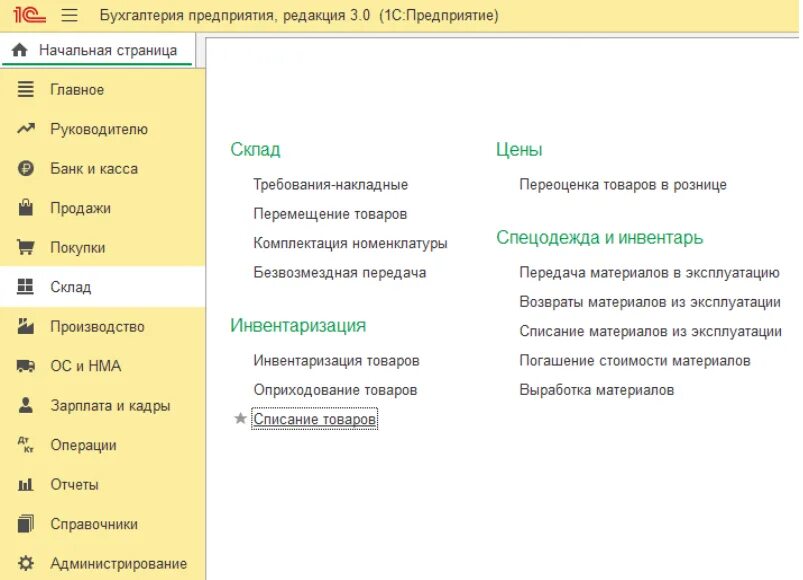Click the Покупки cart icon
The height and width of the screenshot is (580, 803).
(x=26, y=247)
